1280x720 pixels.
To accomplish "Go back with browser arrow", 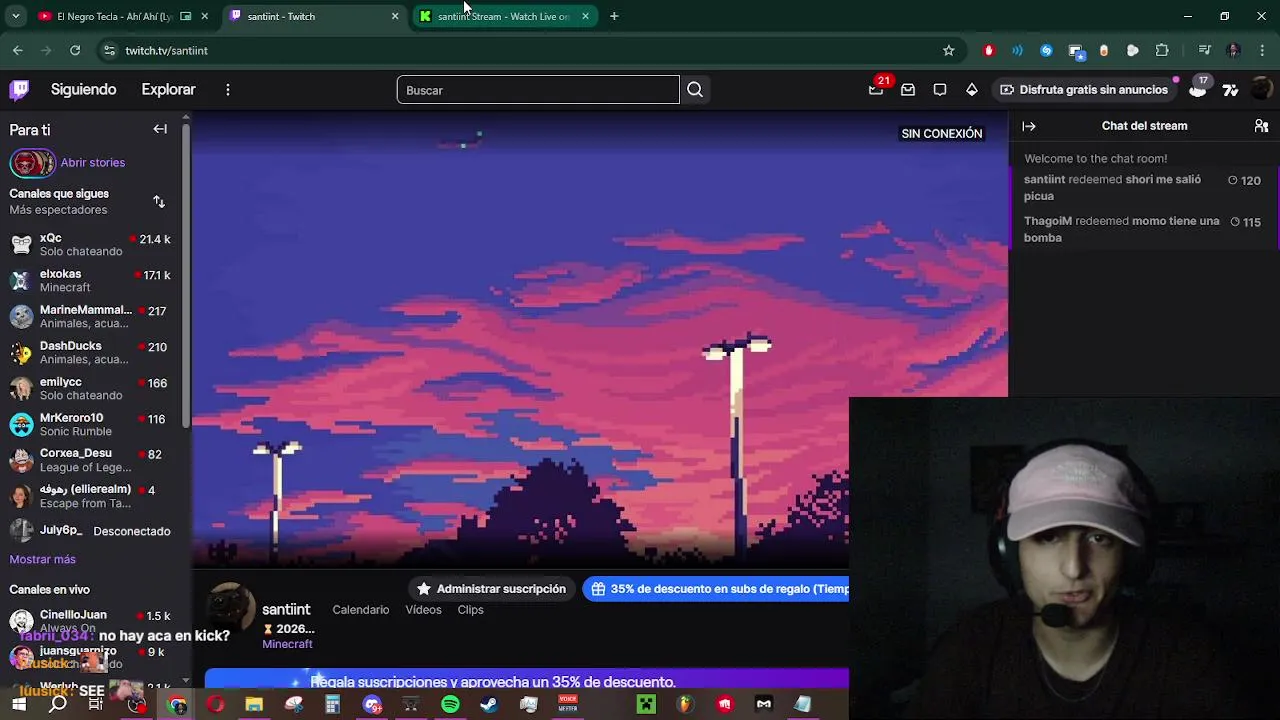I will coord(18,50).
